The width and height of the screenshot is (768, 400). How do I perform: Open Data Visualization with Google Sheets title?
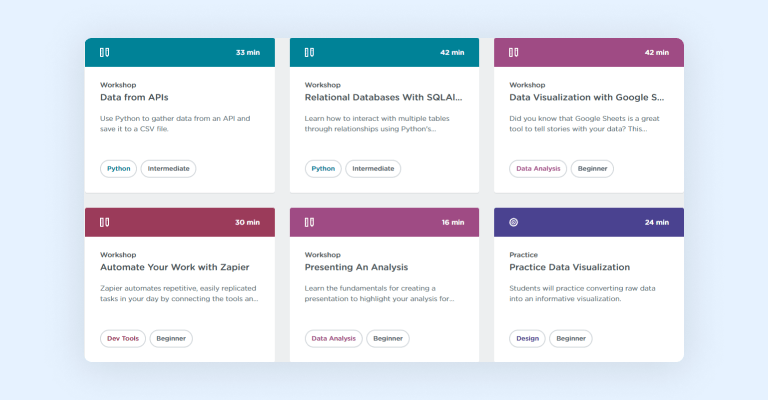click(x=586, y=98)
